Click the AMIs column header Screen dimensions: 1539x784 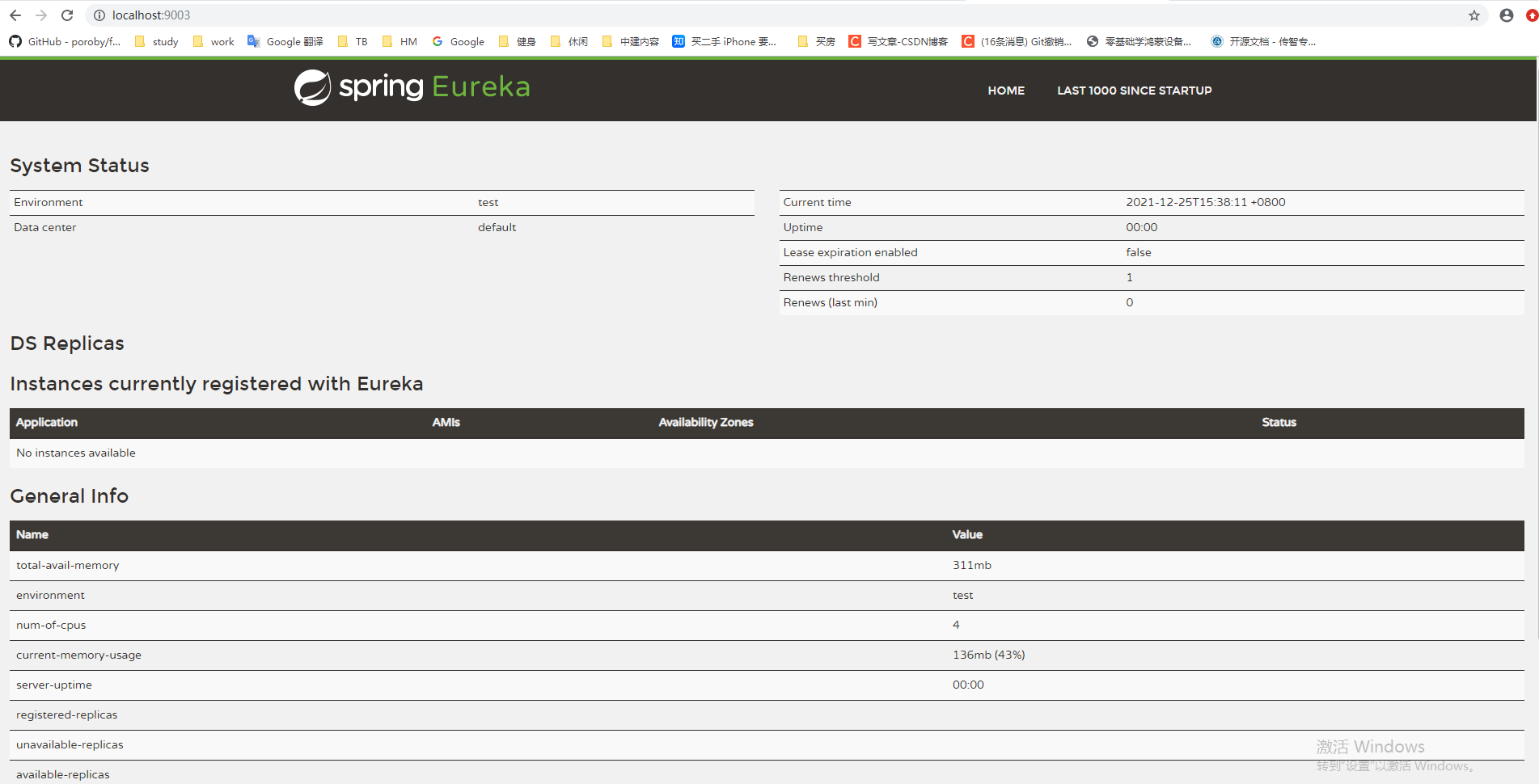pos(446,422)
